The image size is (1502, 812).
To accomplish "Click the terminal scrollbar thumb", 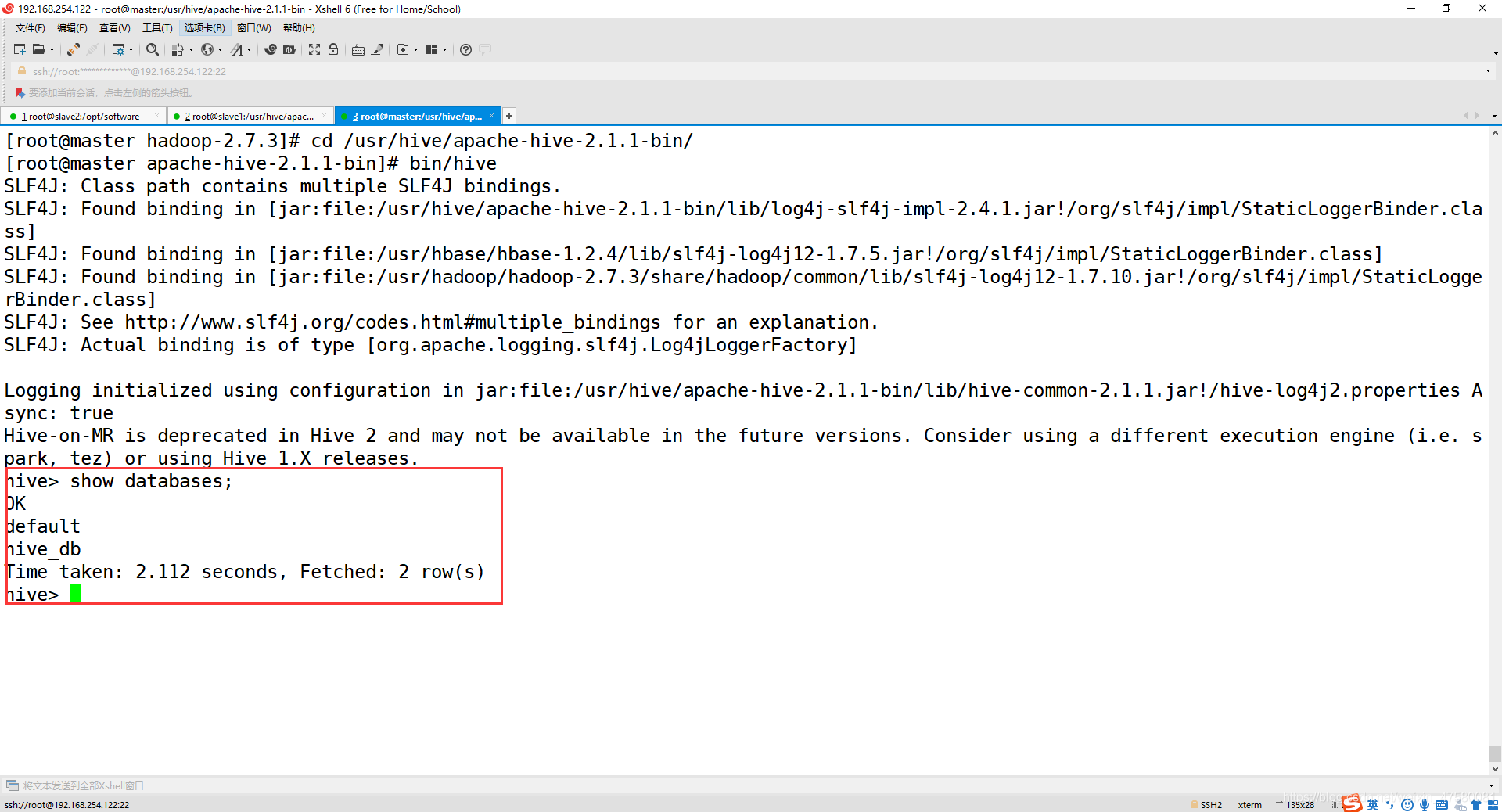I will 1495,753.
